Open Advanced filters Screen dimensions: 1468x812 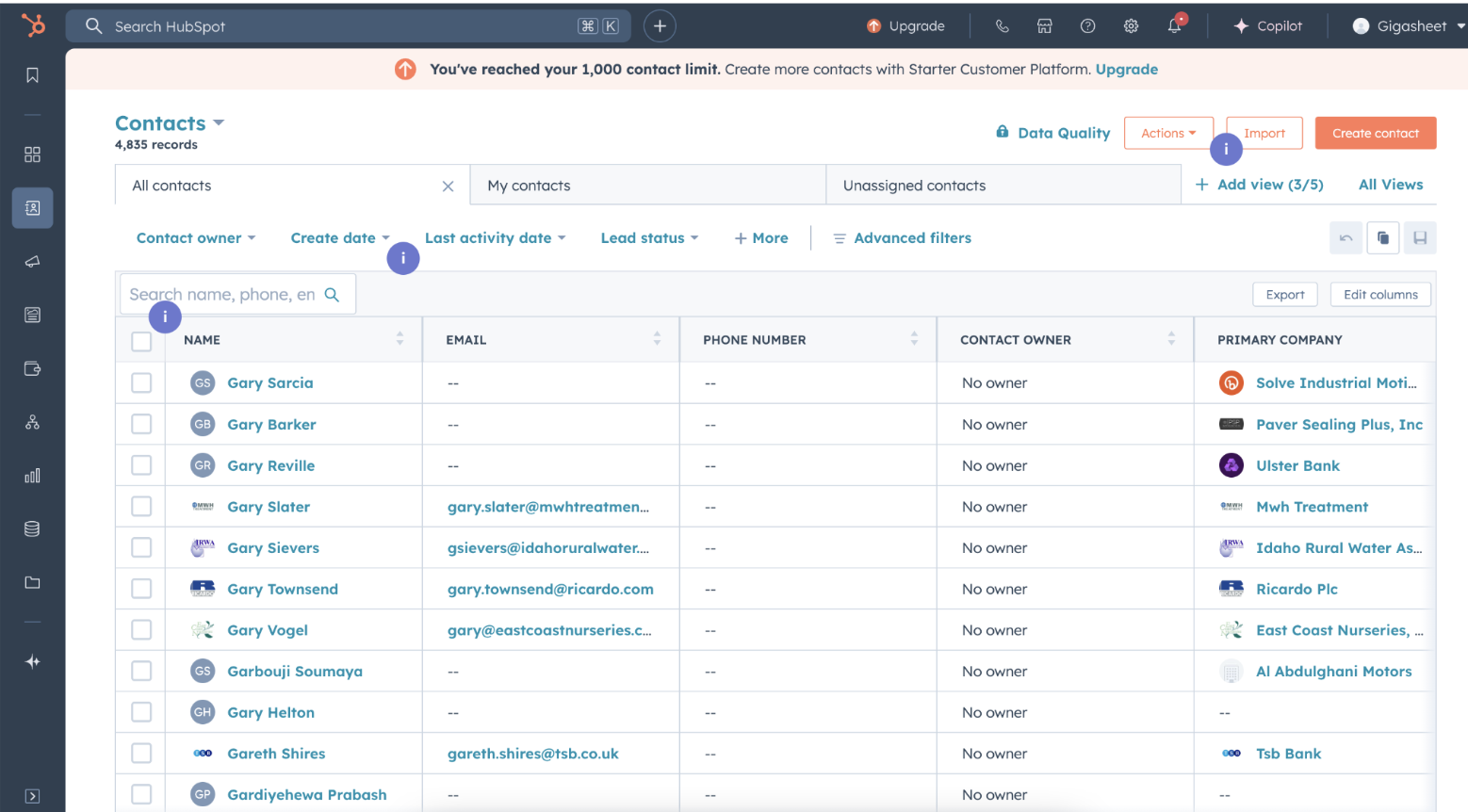point(903,238)
